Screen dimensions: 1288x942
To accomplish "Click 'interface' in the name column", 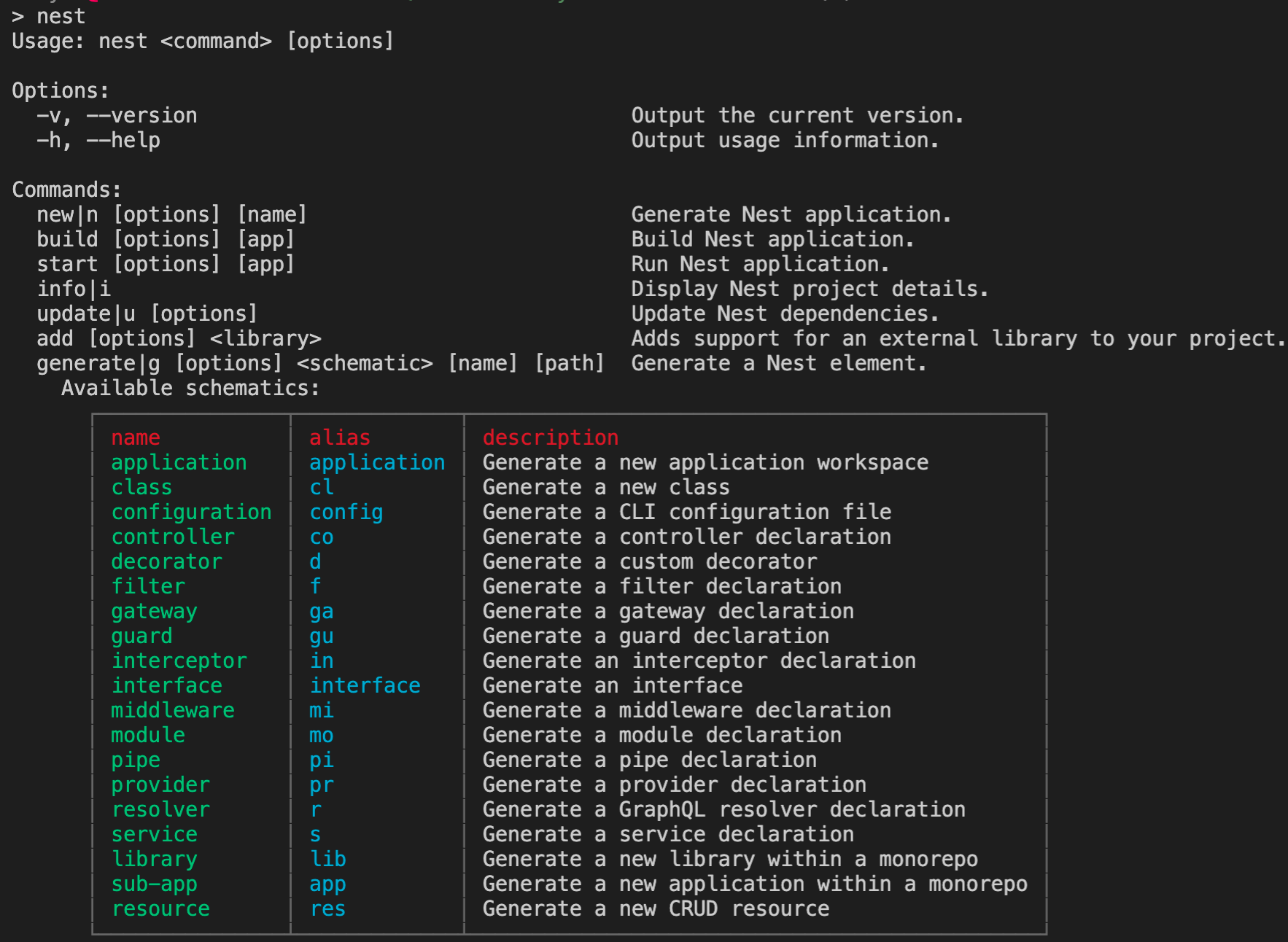I will (166, 686).
